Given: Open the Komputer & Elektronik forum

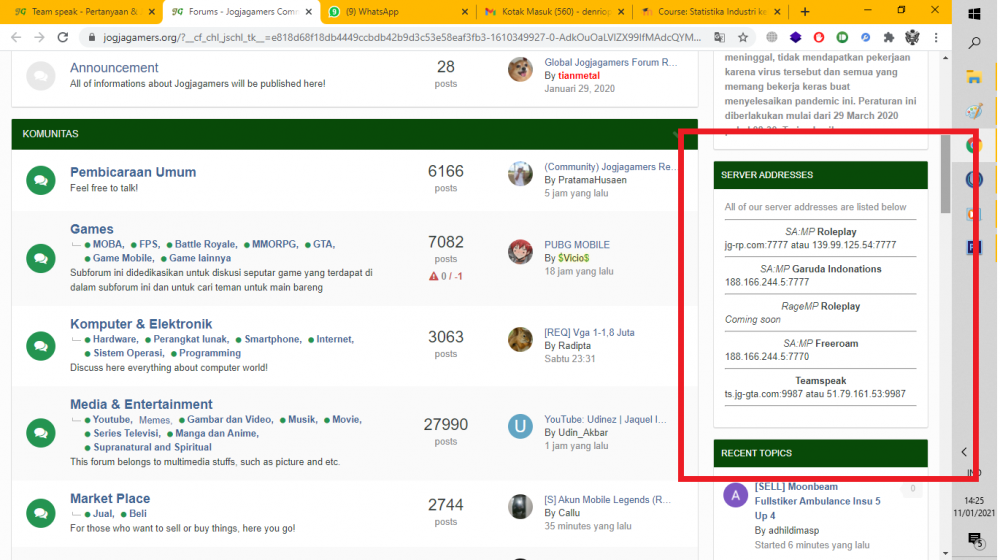Looking at the screenshot, I should pyautogui.click(x=141, y=324).
